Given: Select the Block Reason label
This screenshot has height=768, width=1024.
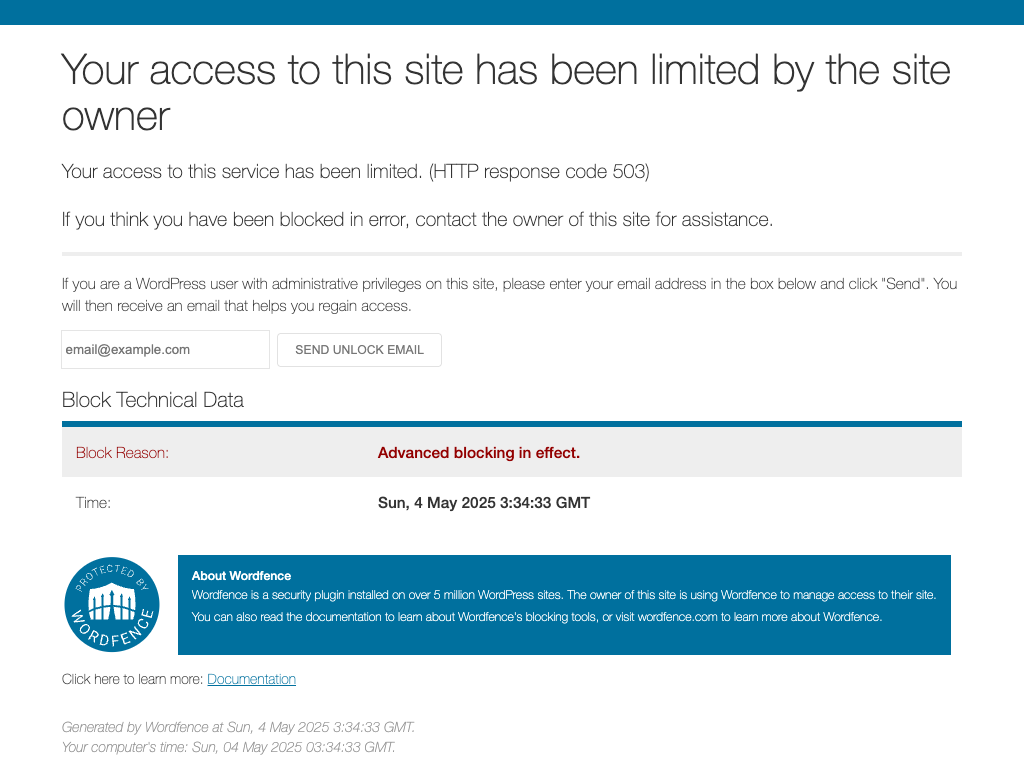Looking at the screenshot, I should 122,453.
